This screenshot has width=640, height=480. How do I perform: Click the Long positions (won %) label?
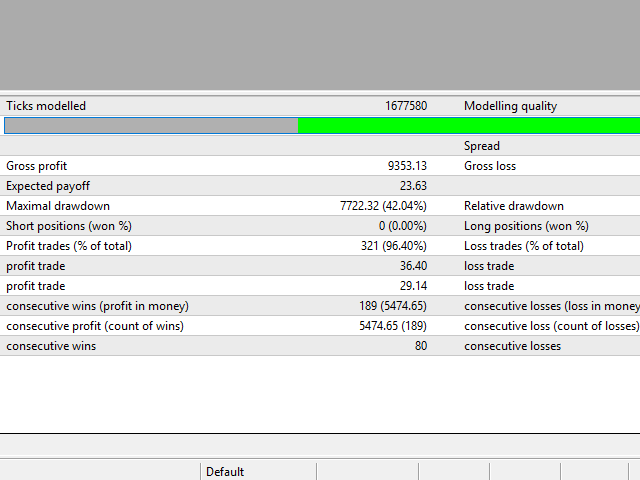click(526, 226)
